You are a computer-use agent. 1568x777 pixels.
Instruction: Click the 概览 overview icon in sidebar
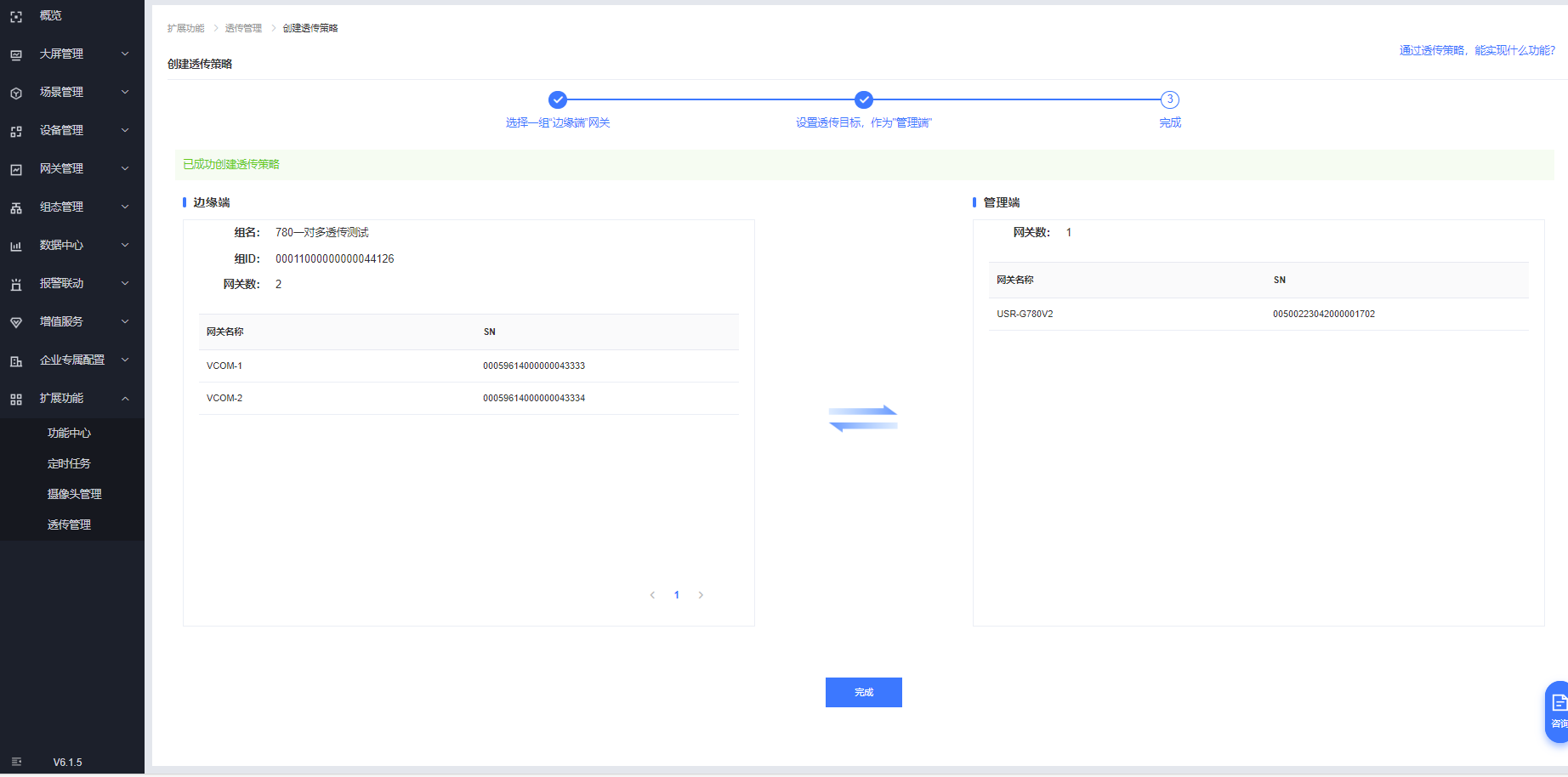point(16,16)
